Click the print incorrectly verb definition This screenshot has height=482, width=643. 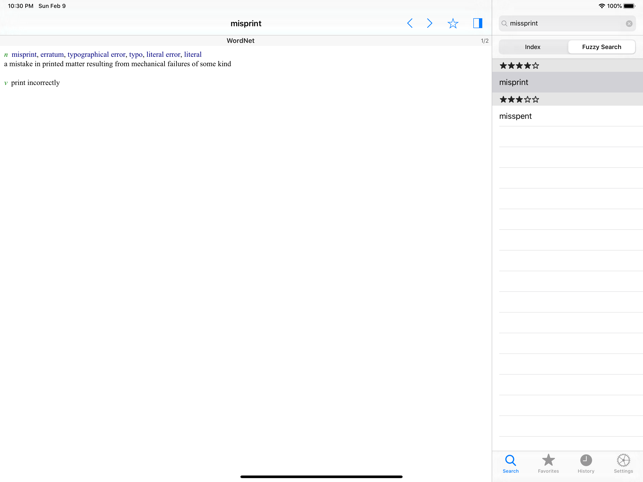point(35,83)
